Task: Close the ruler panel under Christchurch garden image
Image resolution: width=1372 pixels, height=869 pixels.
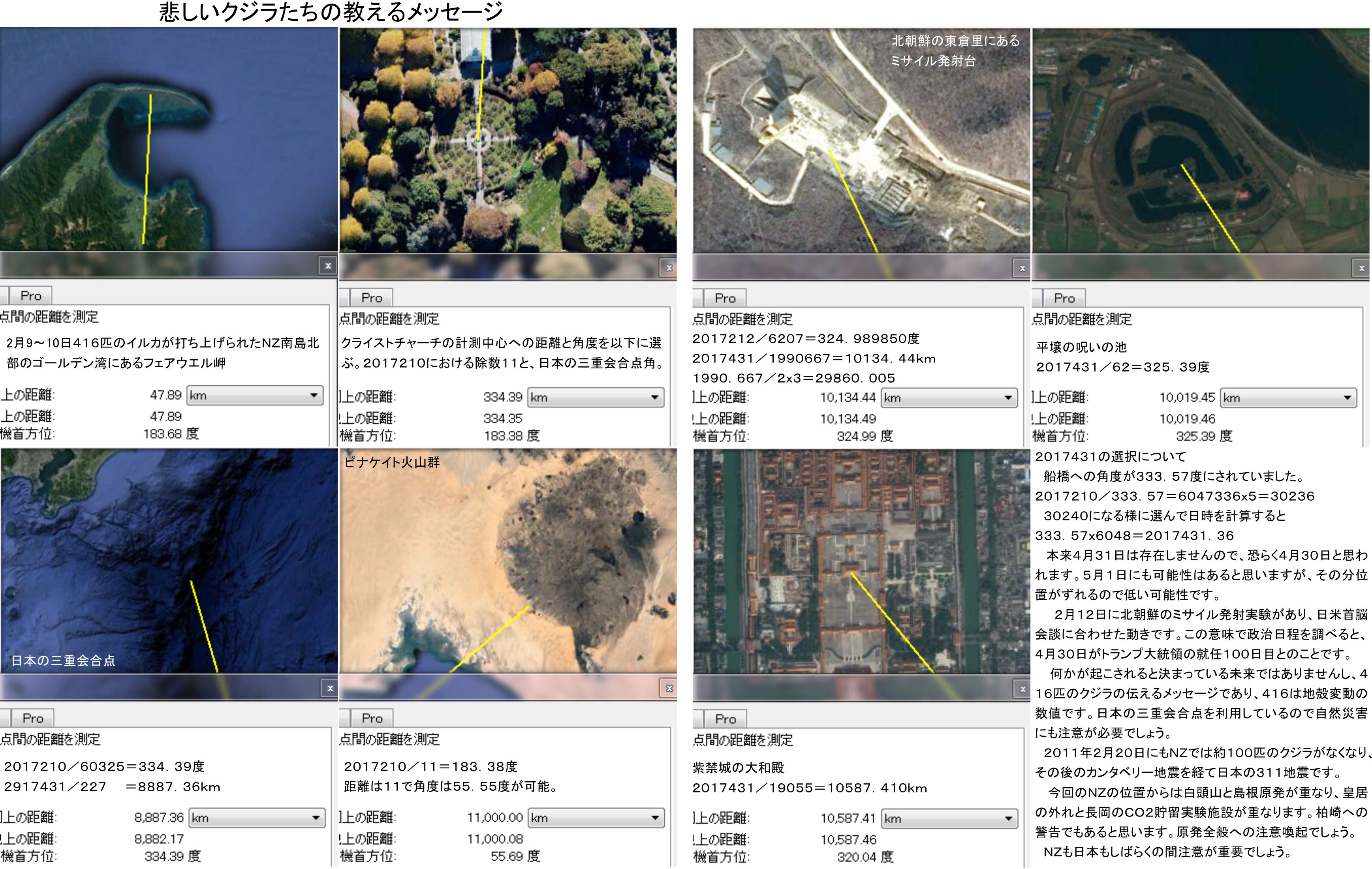Action: click(669, 268)
